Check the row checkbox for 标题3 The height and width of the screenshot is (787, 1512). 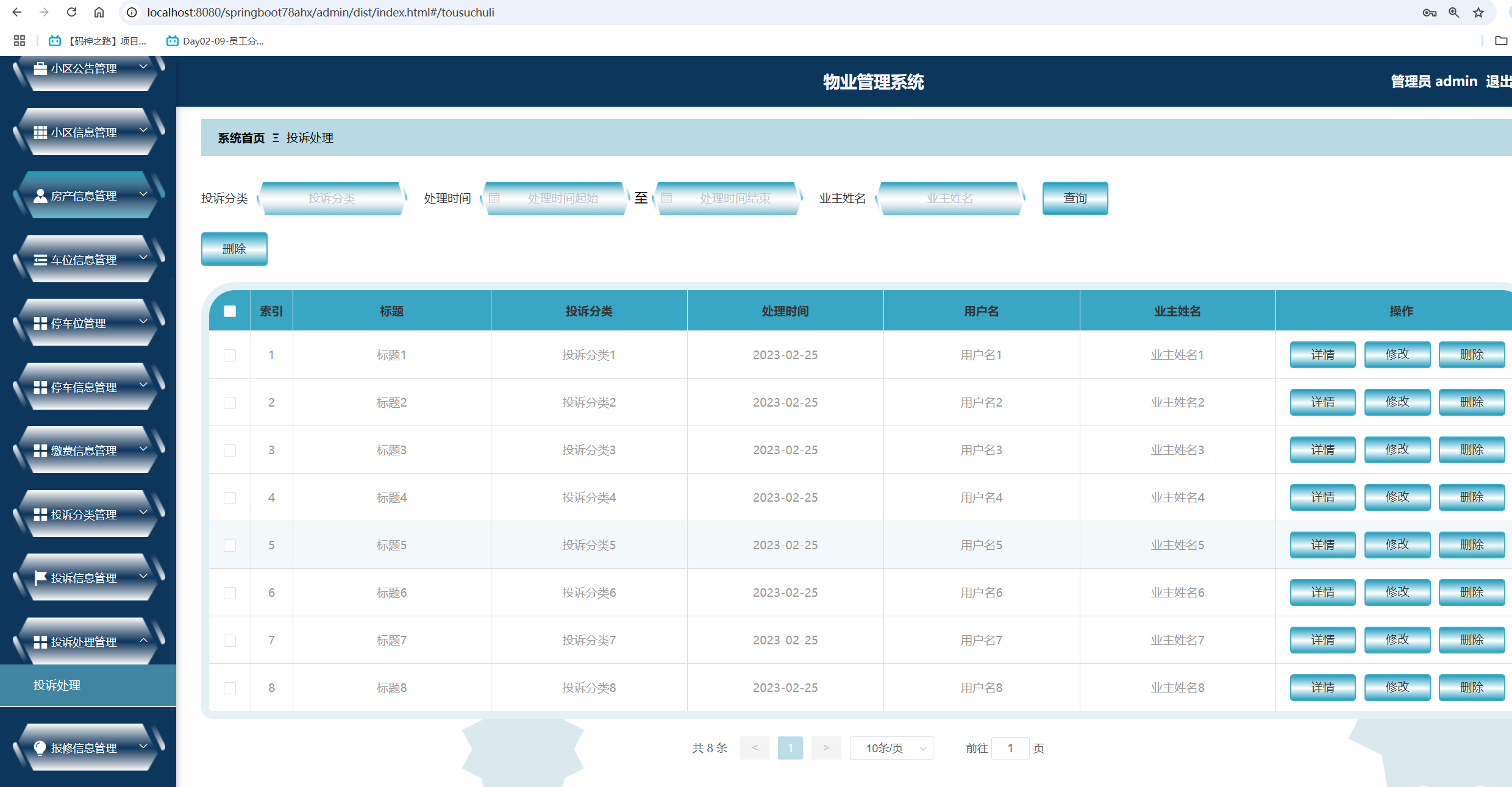pyautogui.click(x=230, y=450)
